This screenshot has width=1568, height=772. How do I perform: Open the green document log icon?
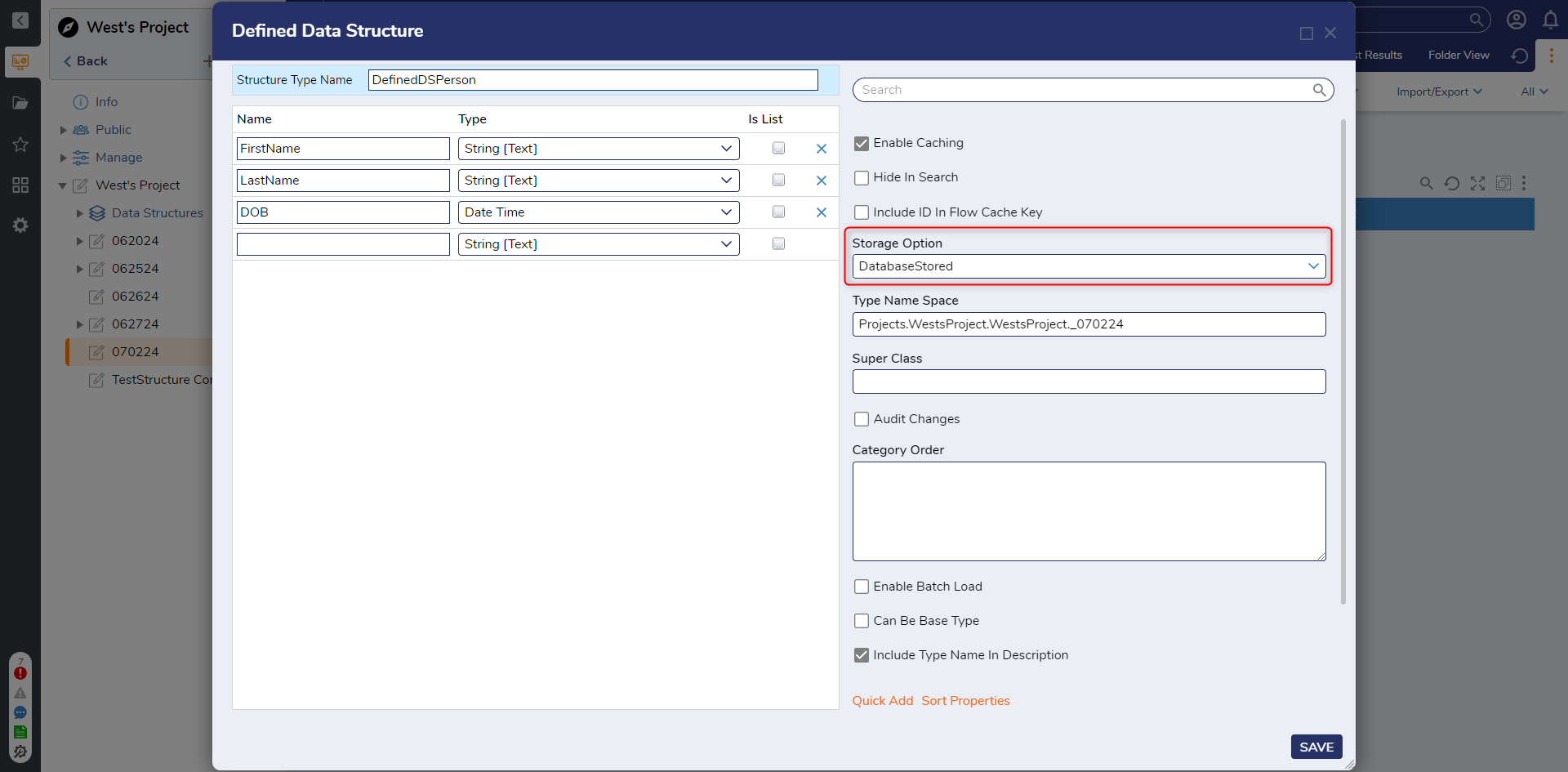[x=20, y=732]
